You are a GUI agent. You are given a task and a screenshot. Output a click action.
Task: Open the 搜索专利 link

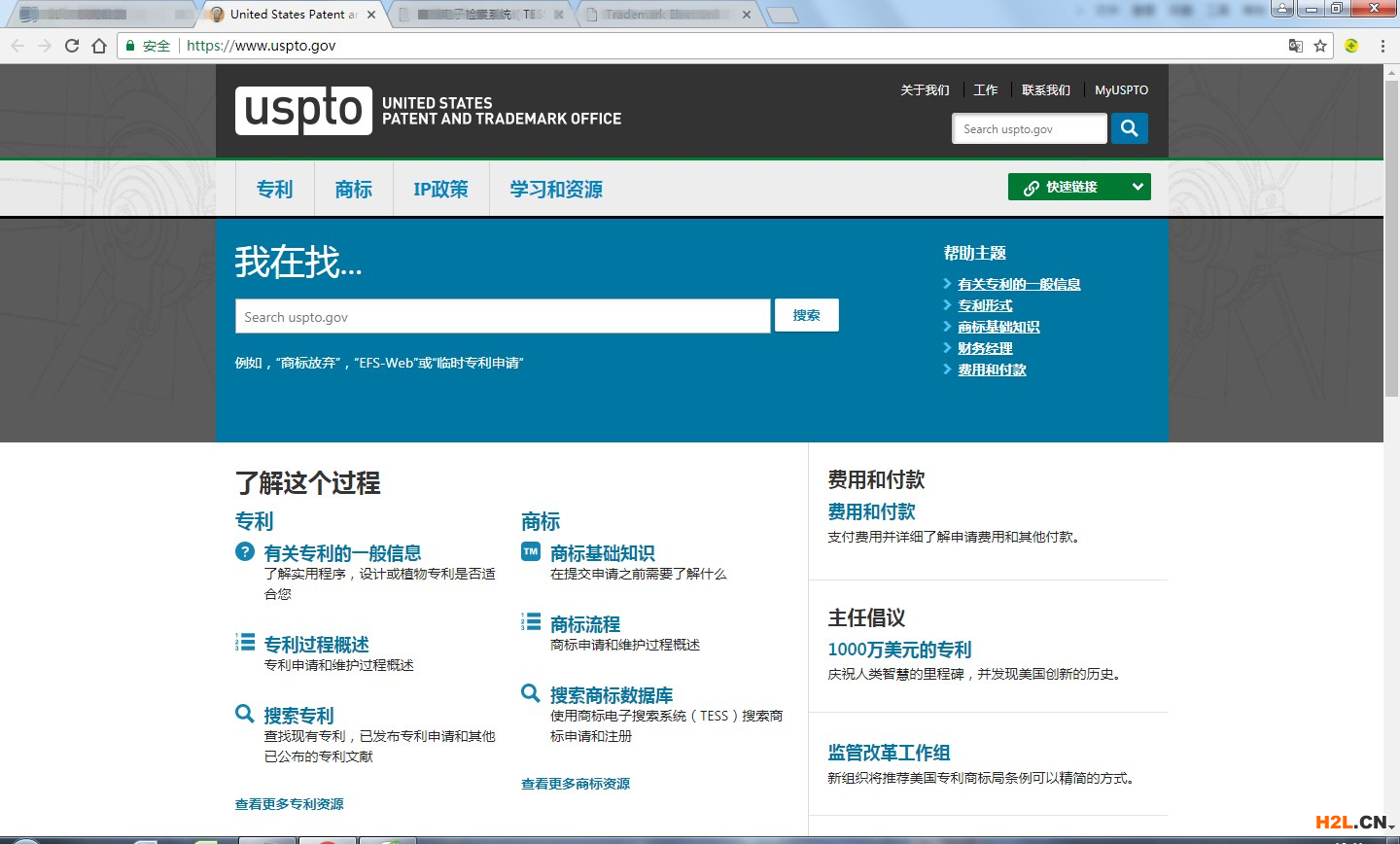point(299,715)
